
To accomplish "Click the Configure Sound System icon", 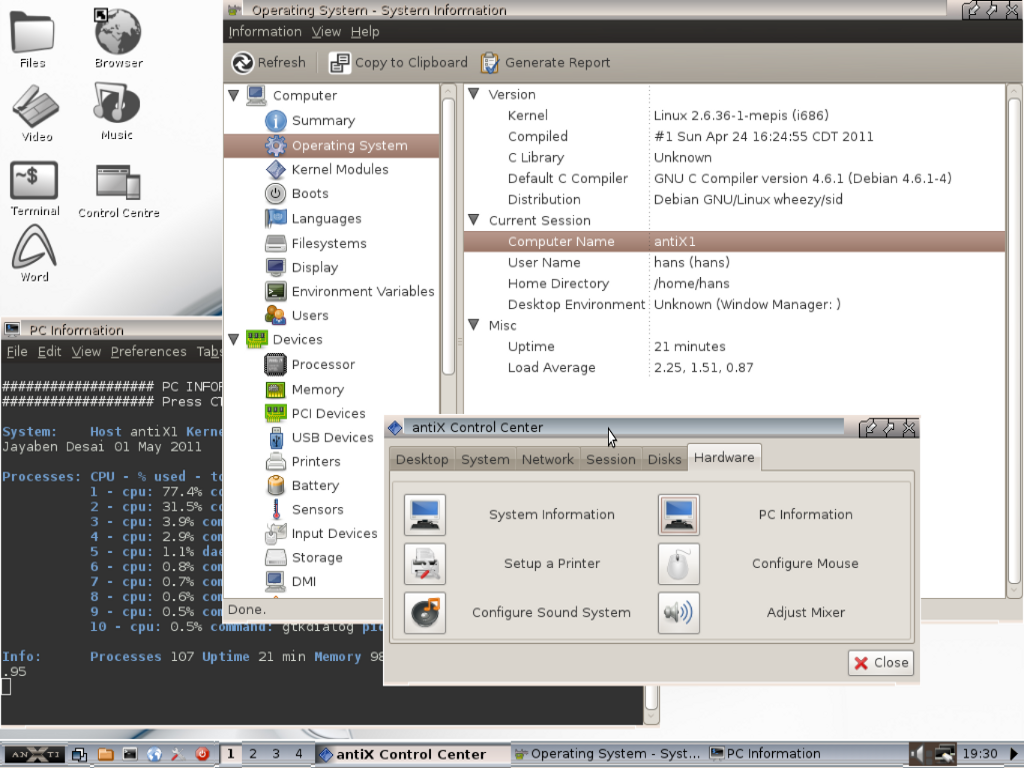I will [425, 613].
